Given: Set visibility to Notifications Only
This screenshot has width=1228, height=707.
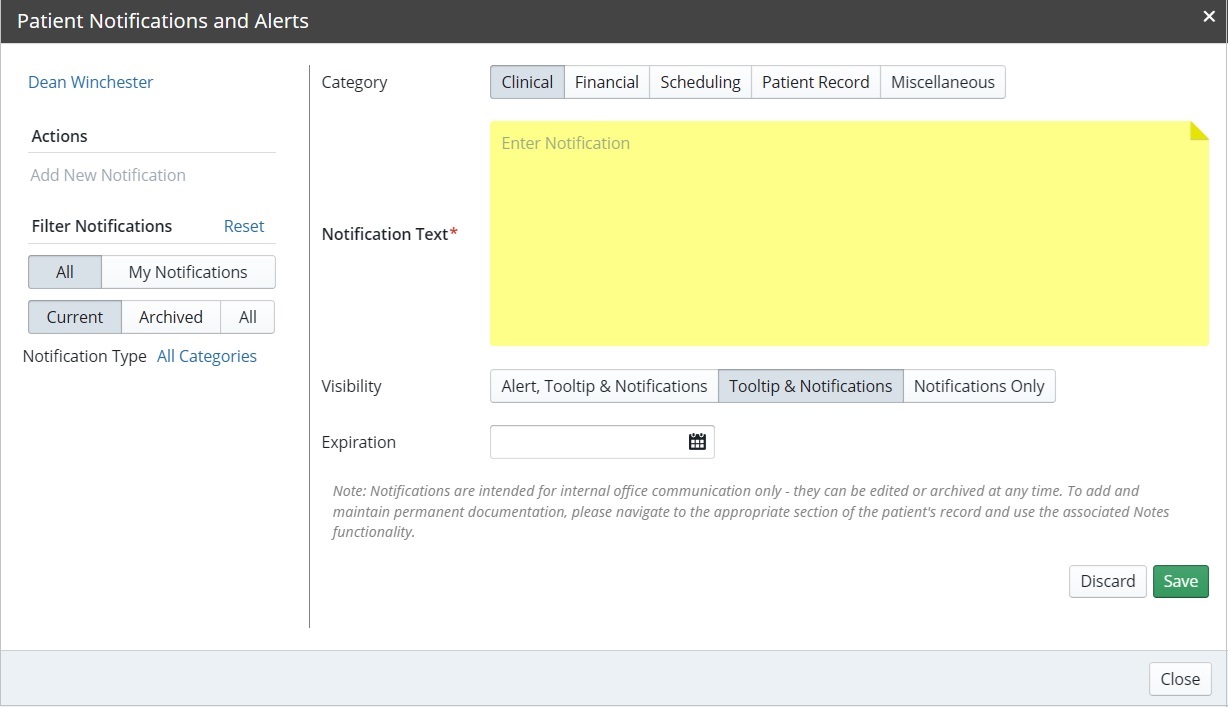Looking at the screenshot, I should click(x=979, y=386).
